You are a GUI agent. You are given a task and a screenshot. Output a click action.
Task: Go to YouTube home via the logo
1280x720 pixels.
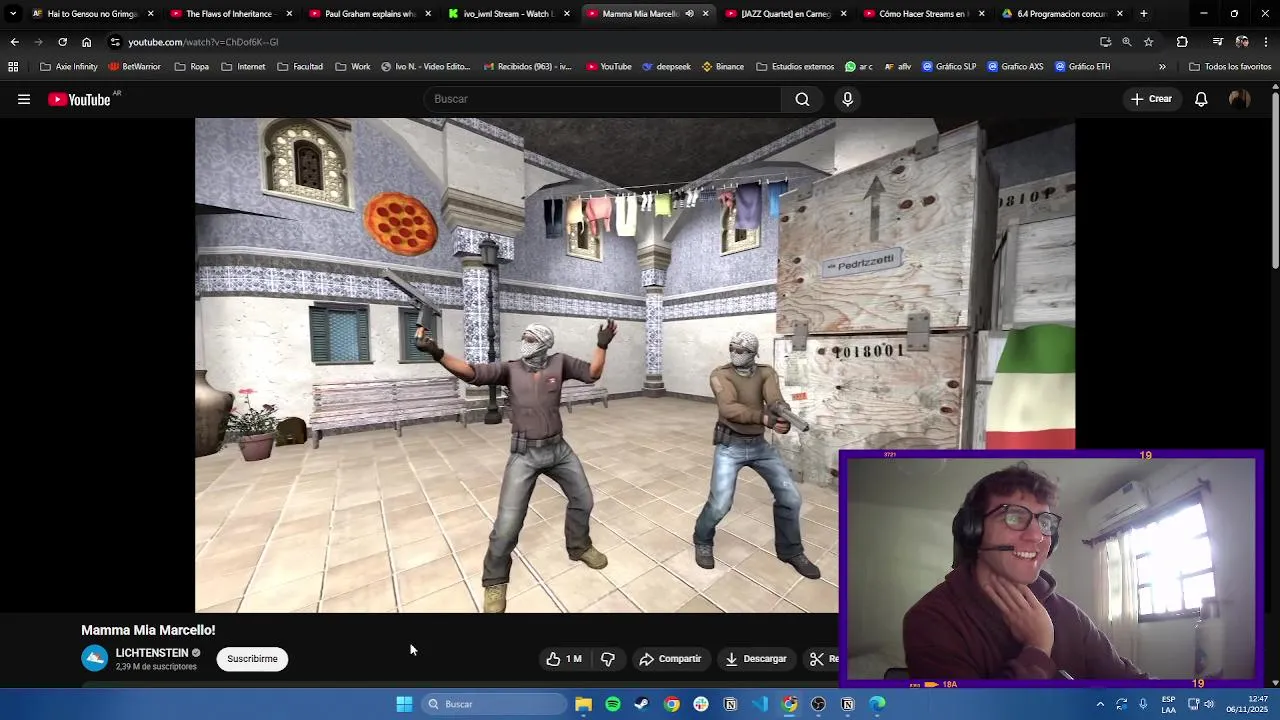pyautogui.click(x=79, y=99)
